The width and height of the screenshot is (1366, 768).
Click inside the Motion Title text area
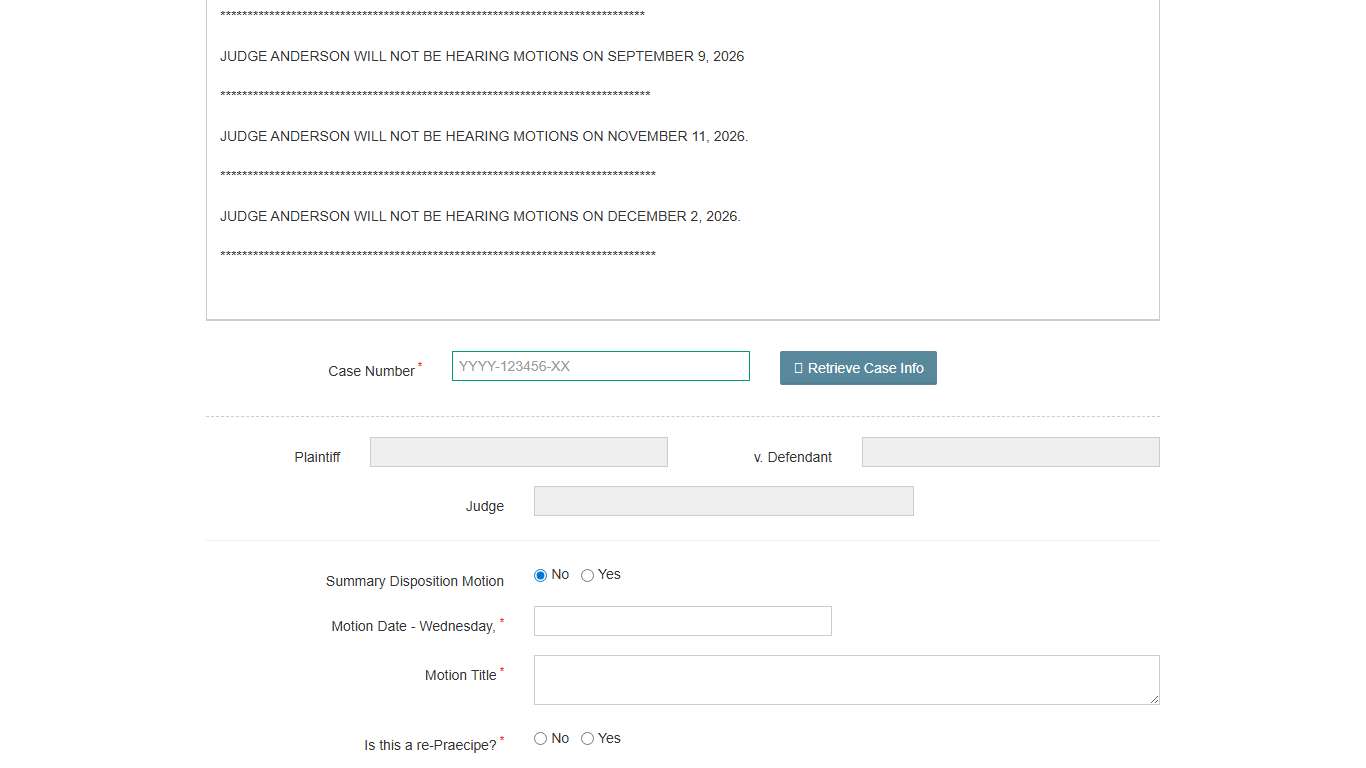845,680
